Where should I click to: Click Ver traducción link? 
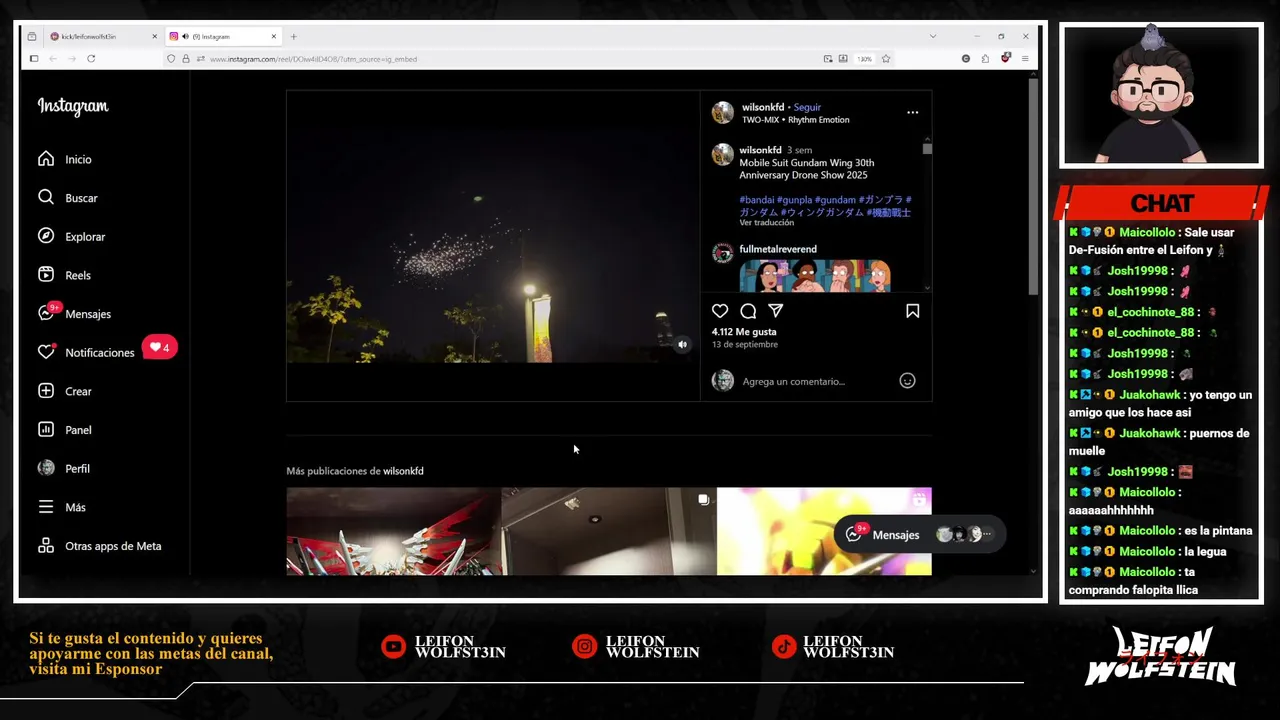[x=767, y=223]
